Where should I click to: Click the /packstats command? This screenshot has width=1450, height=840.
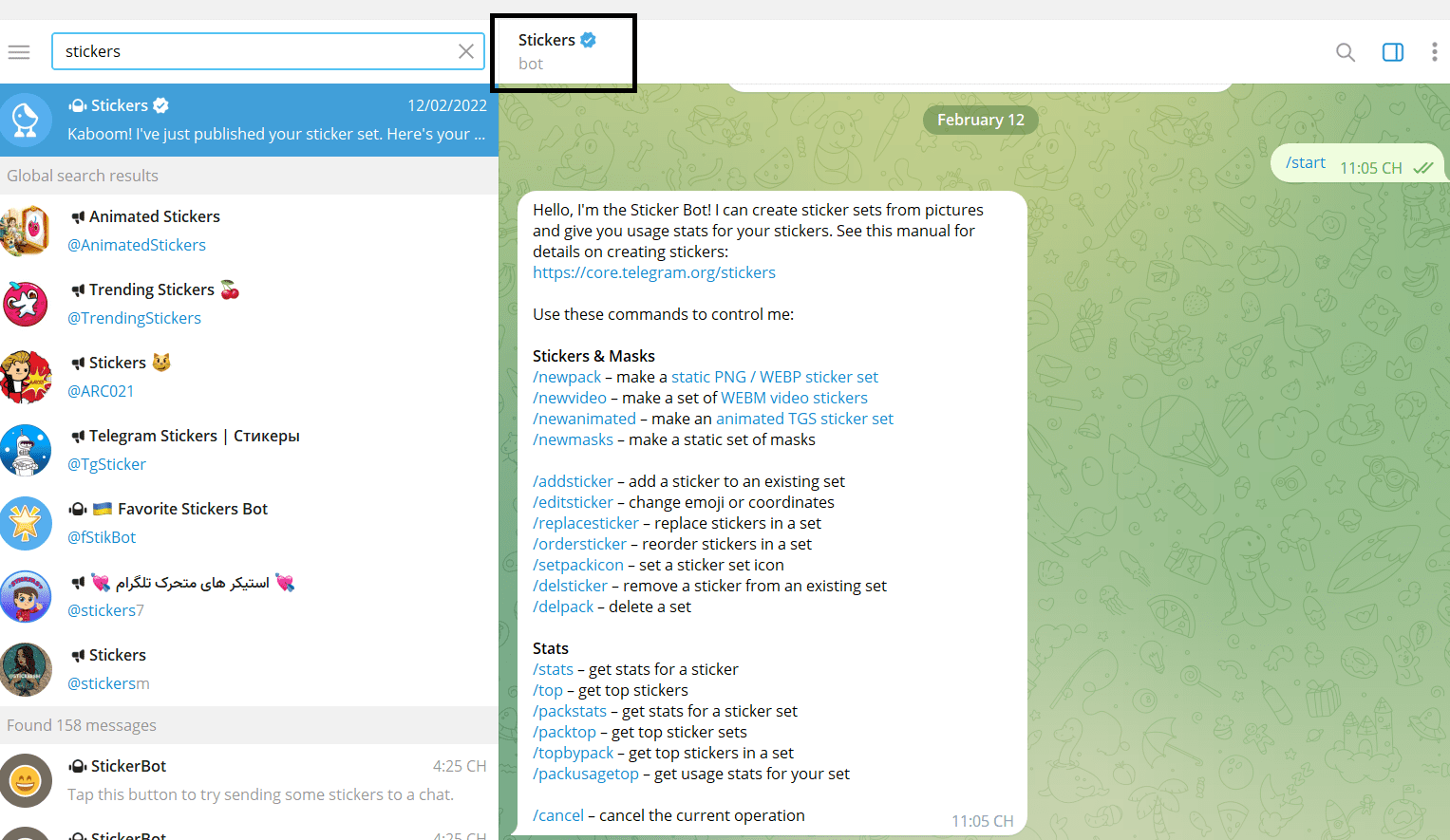[x=570, y=711]
